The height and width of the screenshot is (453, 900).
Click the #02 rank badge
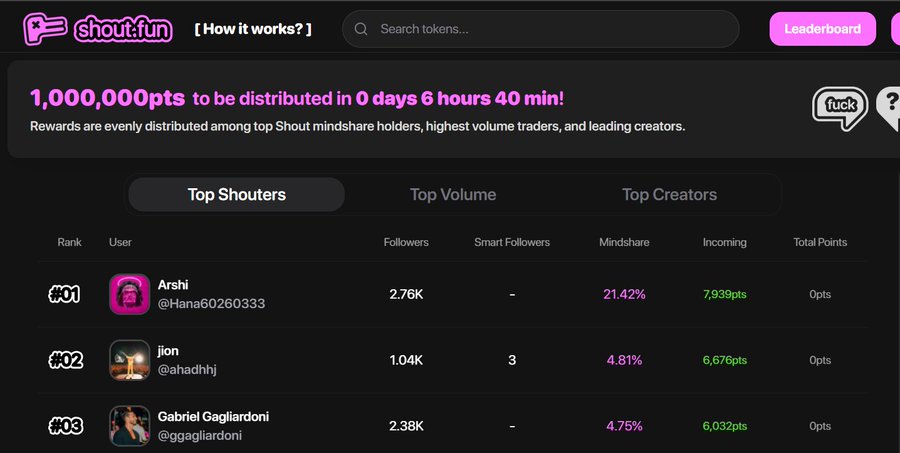[x=65, y=361]
